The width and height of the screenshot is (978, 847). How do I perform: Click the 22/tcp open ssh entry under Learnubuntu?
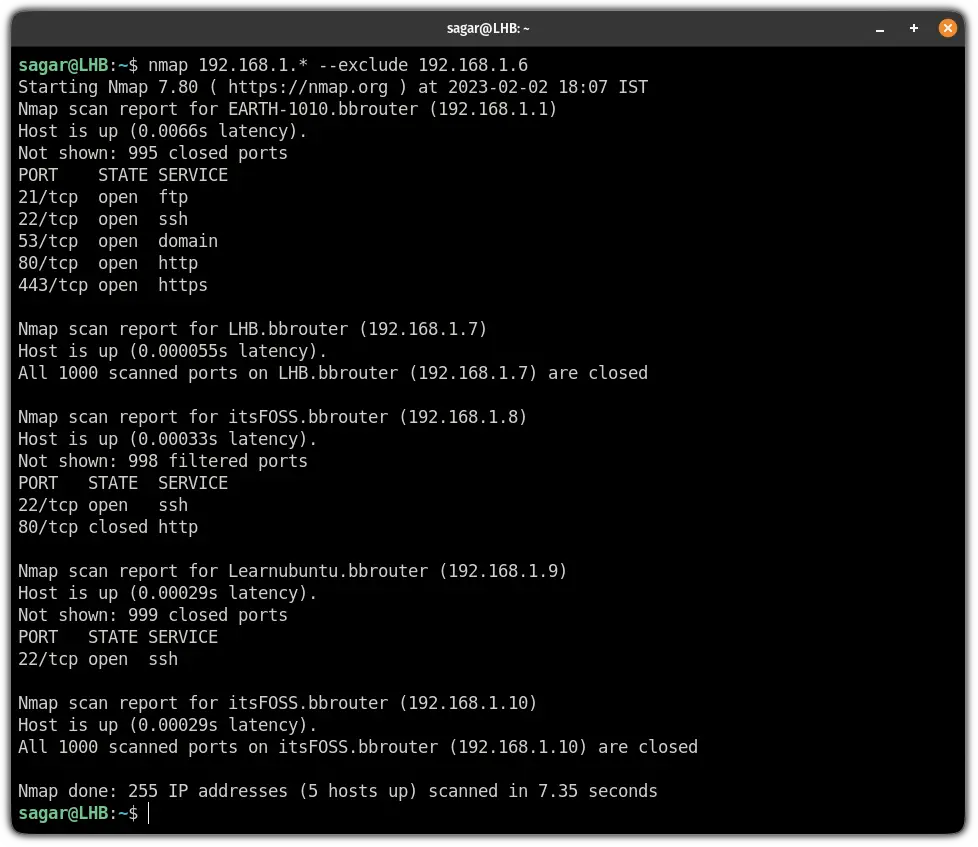click(98, 659)
